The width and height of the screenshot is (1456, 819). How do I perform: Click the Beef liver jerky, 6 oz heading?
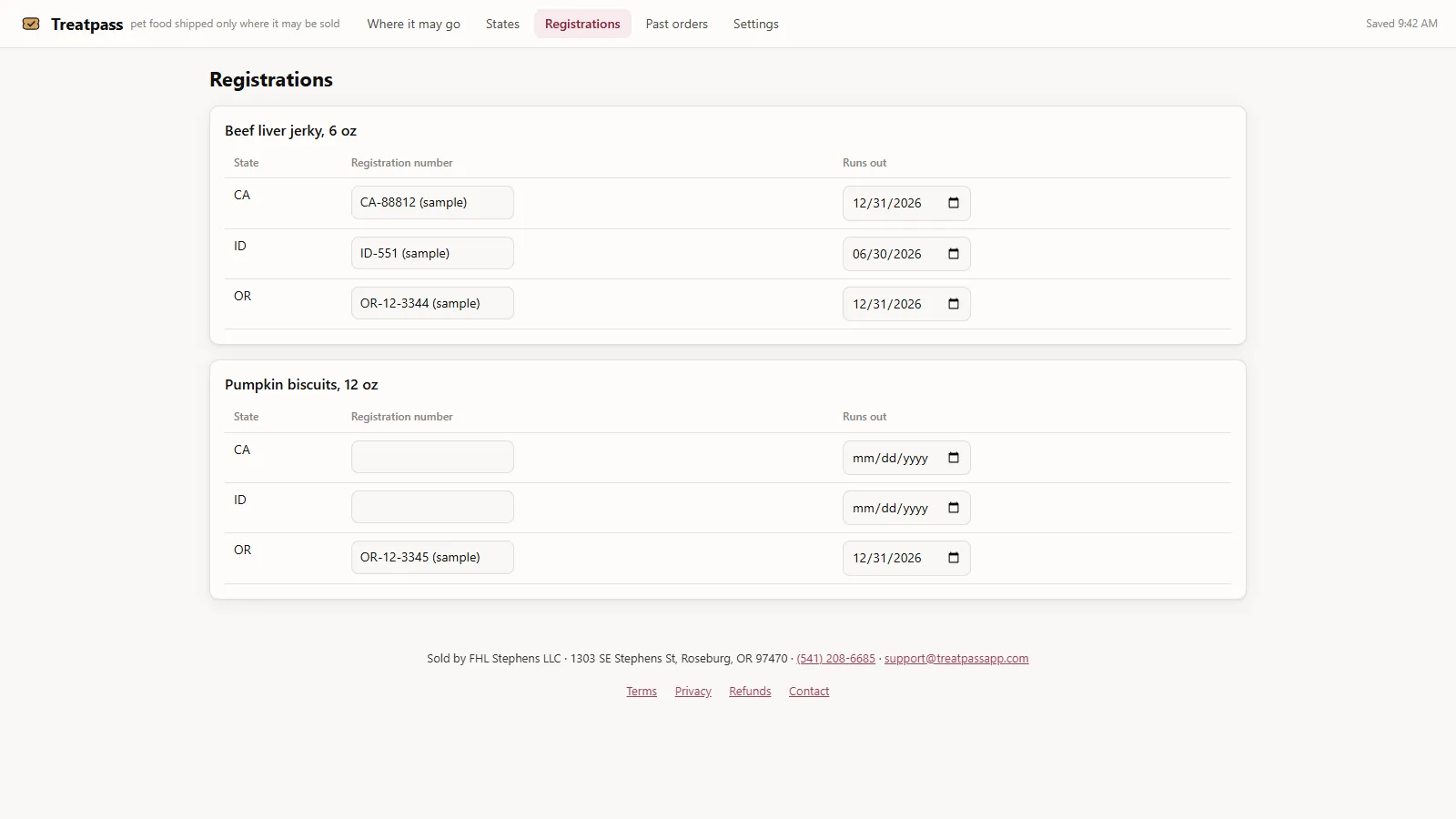click(x=290, y=131)
